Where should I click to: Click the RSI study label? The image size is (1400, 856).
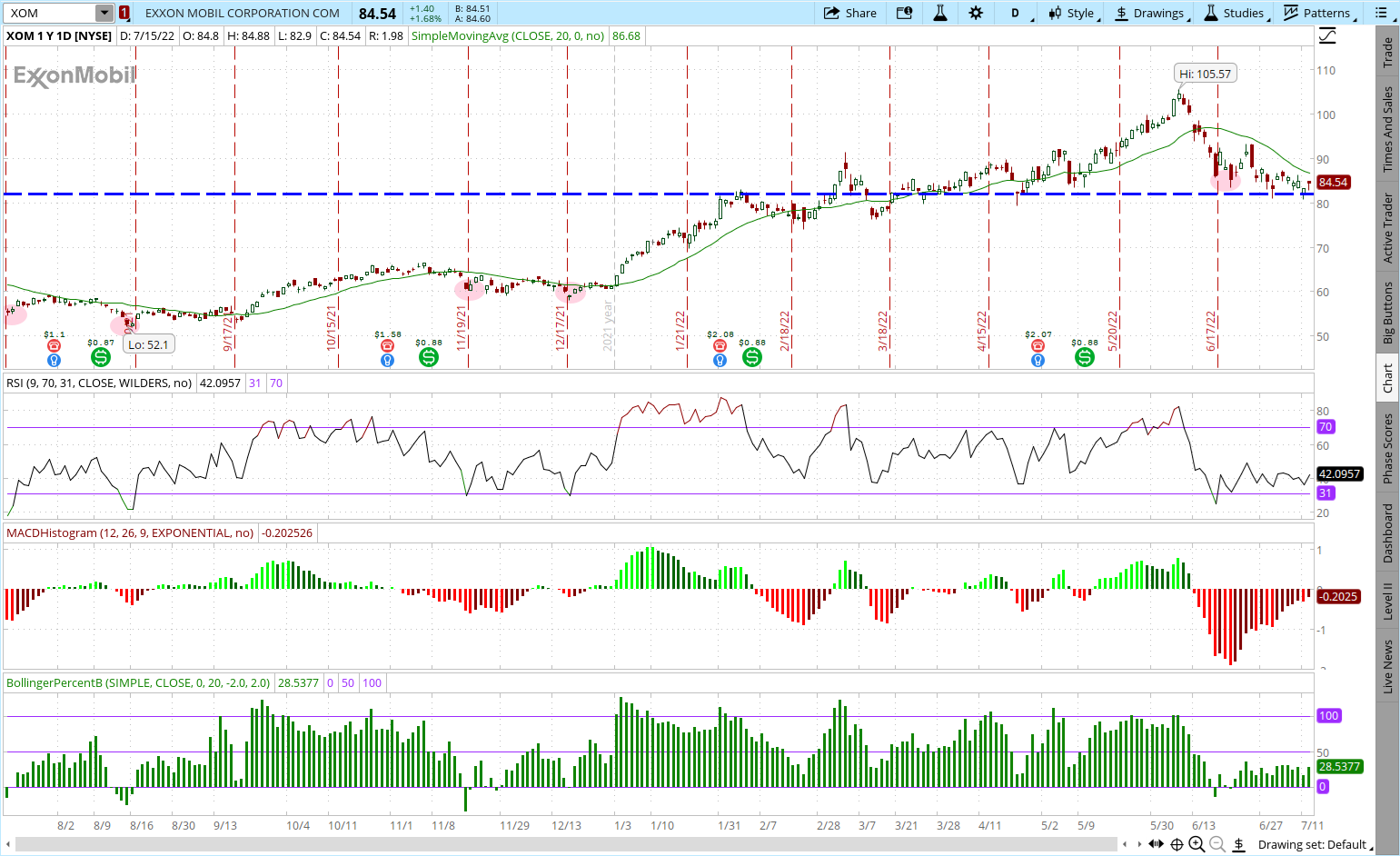point(99,383)
